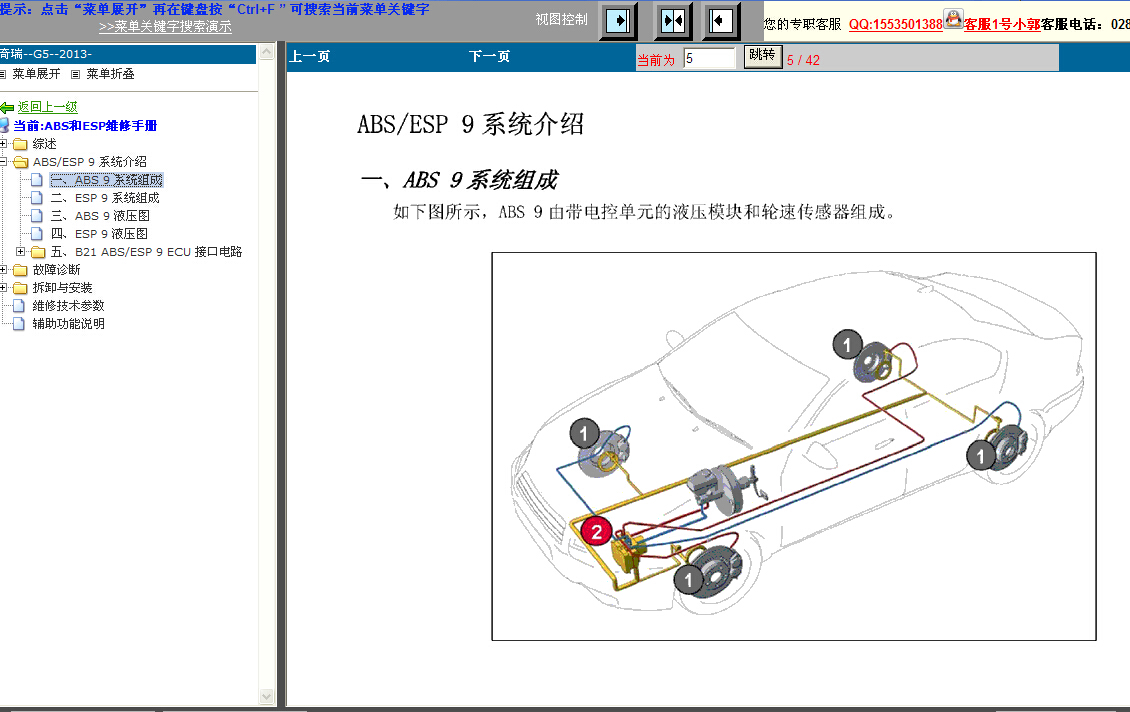Click the QQ:1553501388 contact link
The height and width of the screenshot is (712, 1130).
coord(896,24)
